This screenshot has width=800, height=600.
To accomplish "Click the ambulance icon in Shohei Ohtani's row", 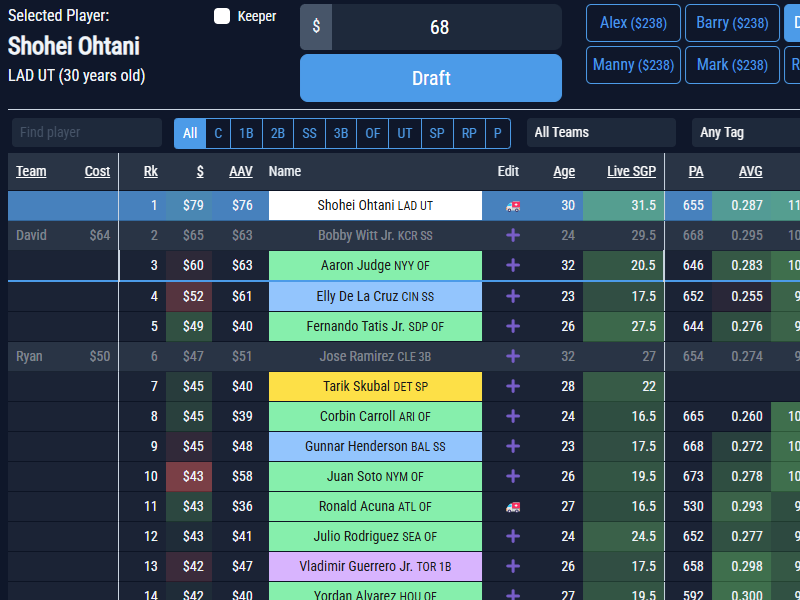I will pyautogui.click(x=513, y=206).
